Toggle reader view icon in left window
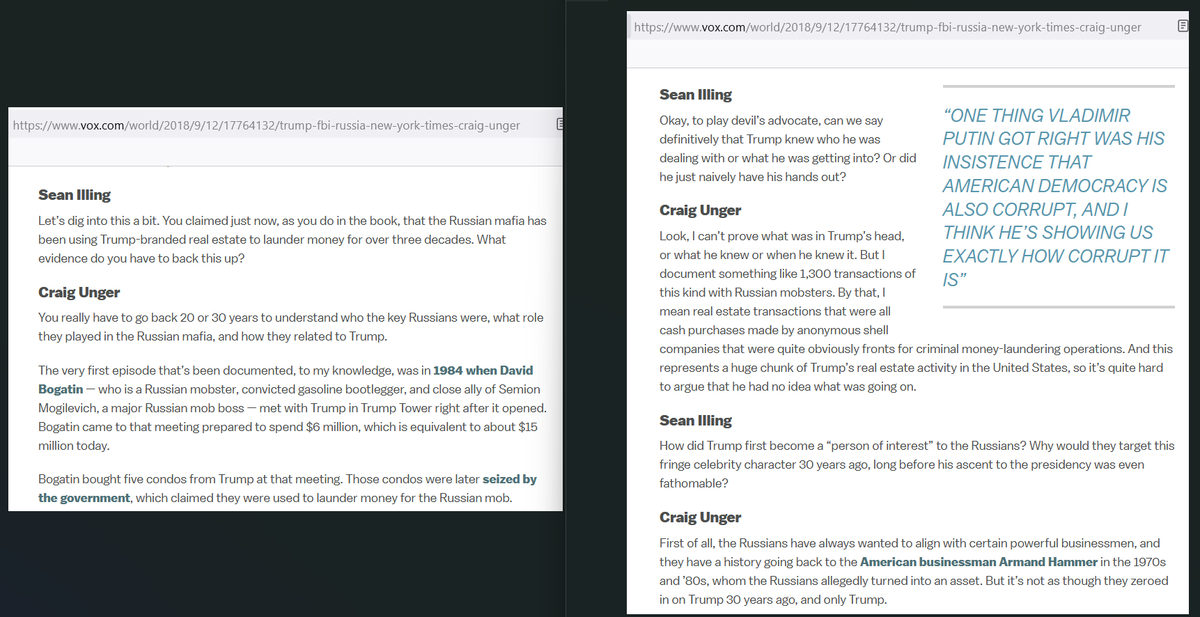The width and height of the screenshot is (1200, 617). pyautogui.click(x=560, y=125)
